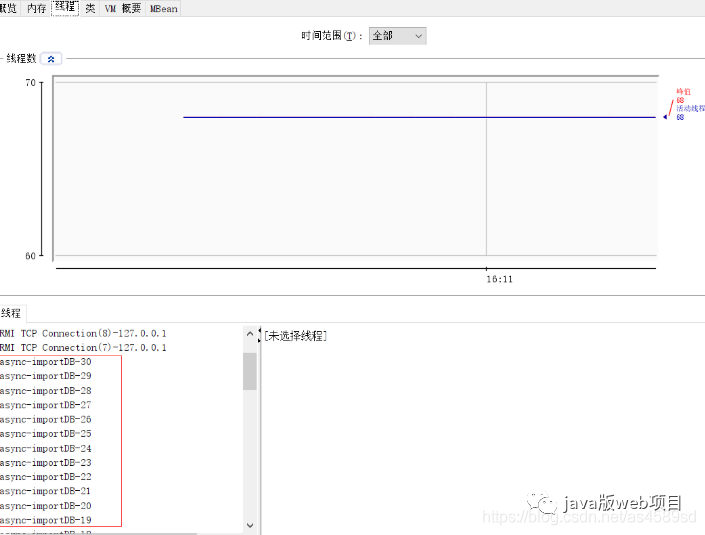Switch to the MBean tab
Screen dimensions: 705x535
(x=163, y=8)
